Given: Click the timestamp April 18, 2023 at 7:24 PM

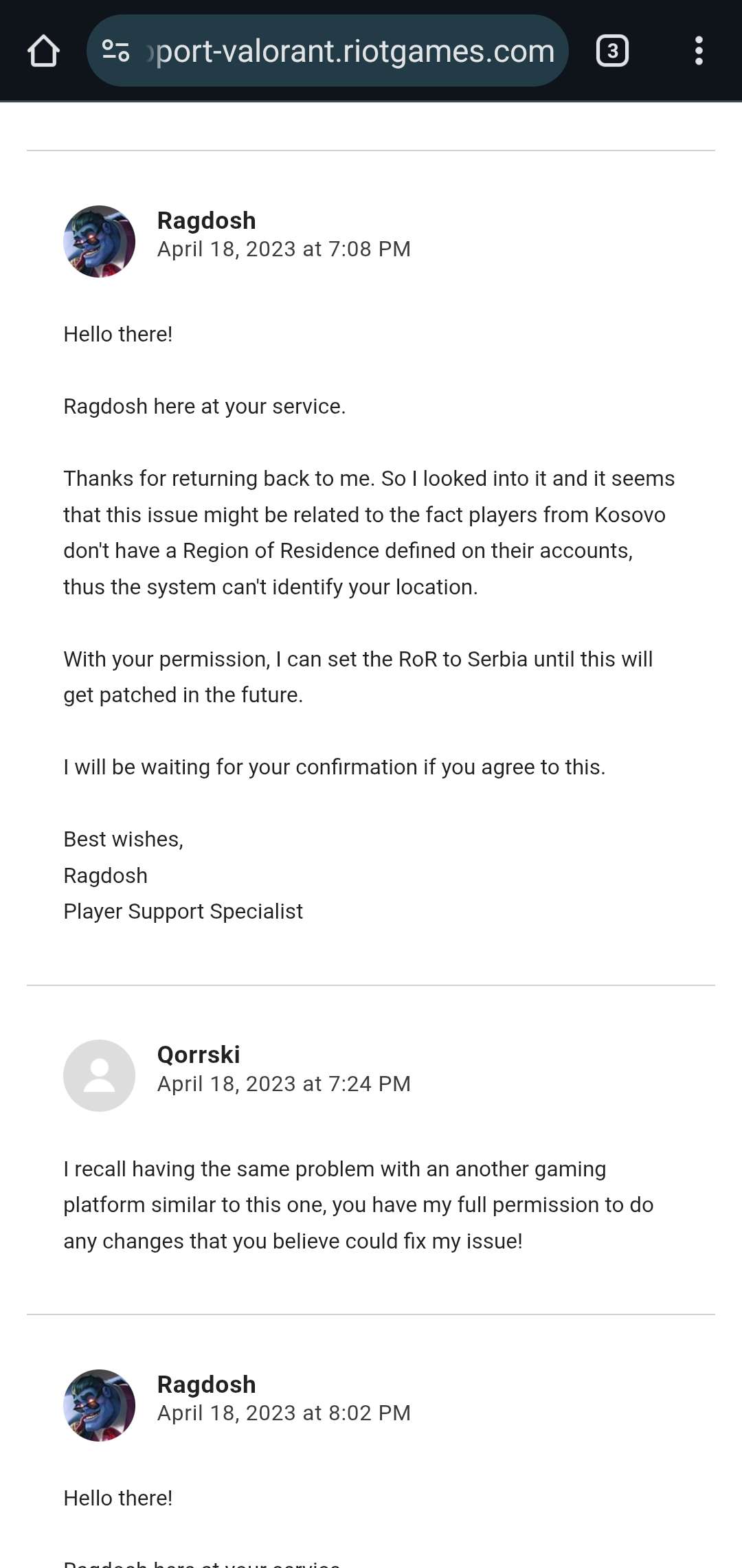Looking at the screenshot, I should (x=284, y=1084).
